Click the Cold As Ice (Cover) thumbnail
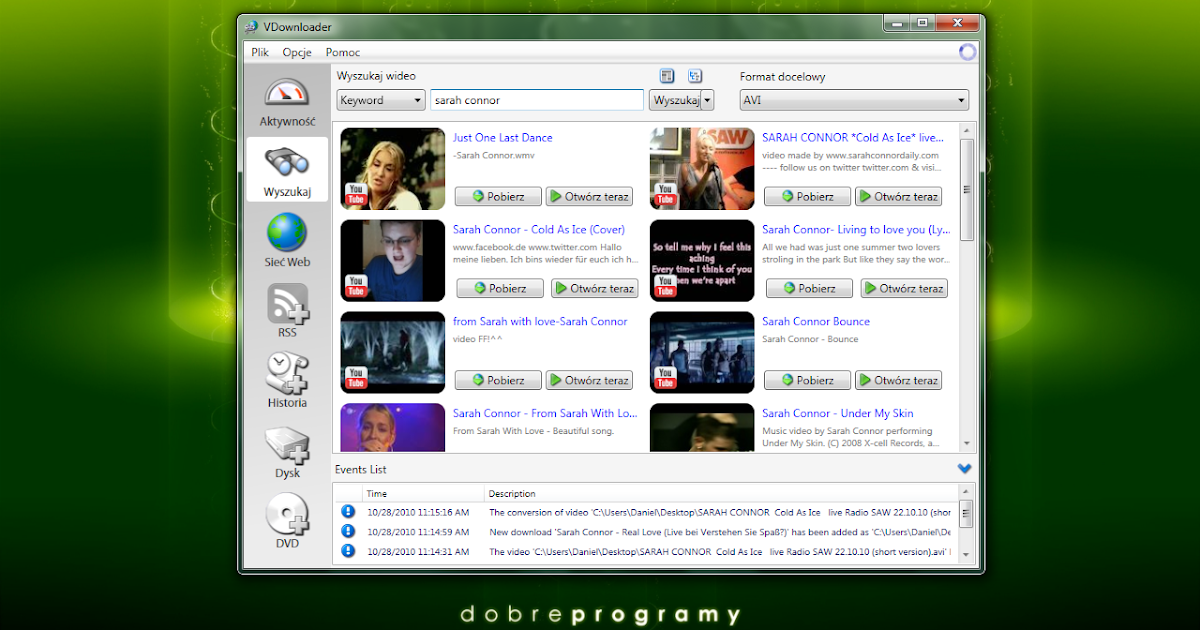 393,260
